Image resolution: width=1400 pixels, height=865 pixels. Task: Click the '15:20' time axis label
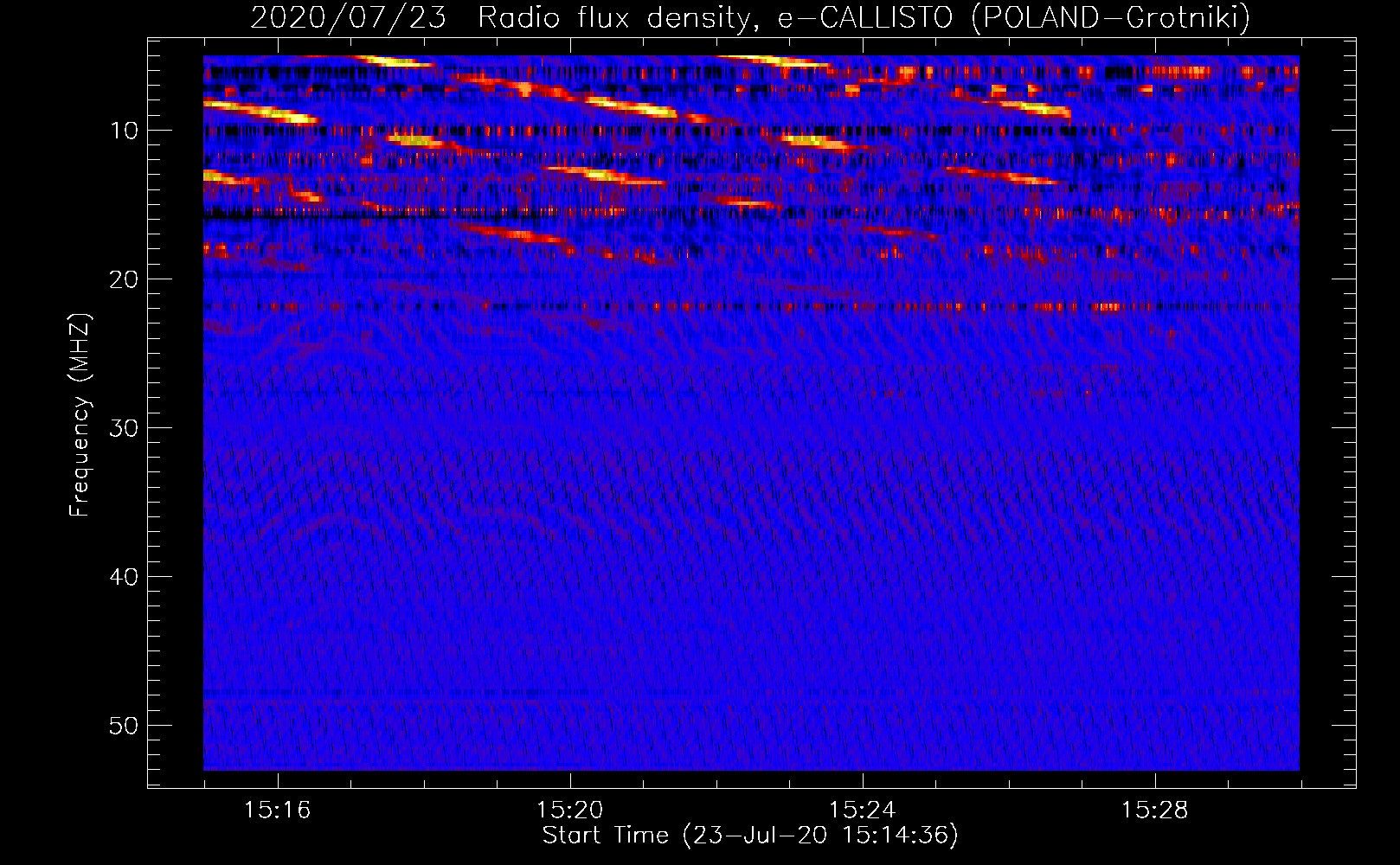coord(569,811)
